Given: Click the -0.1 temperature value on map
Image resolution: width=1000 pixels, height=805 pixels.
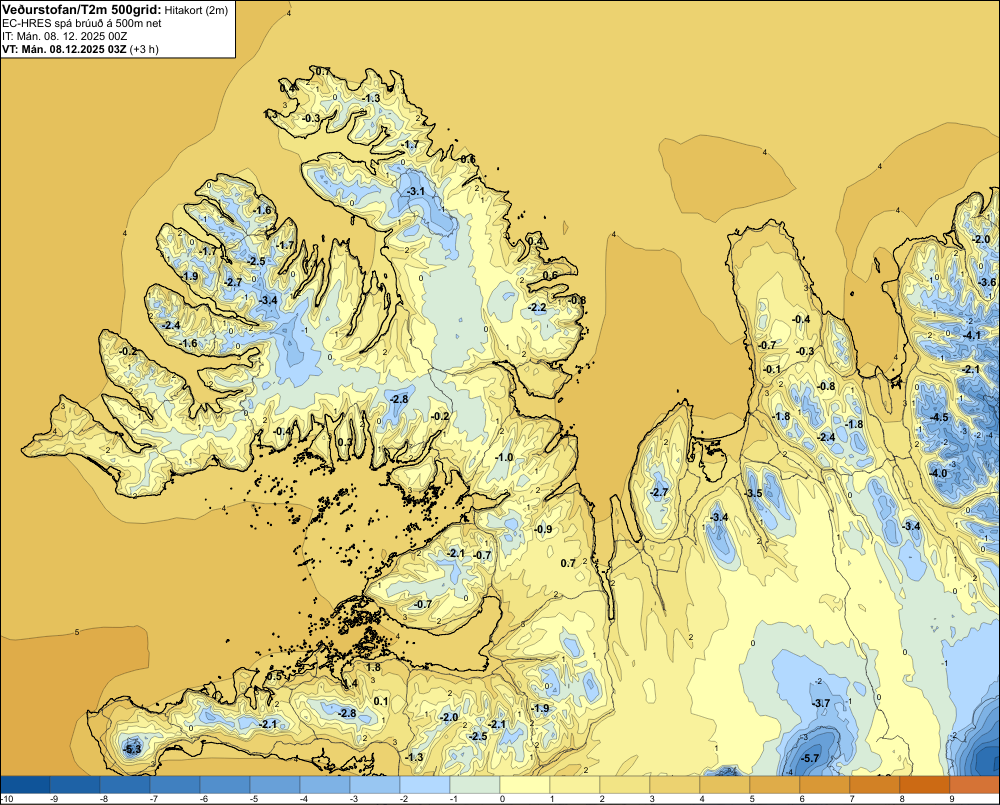Looking at the screenshot, I should (772, 369).
